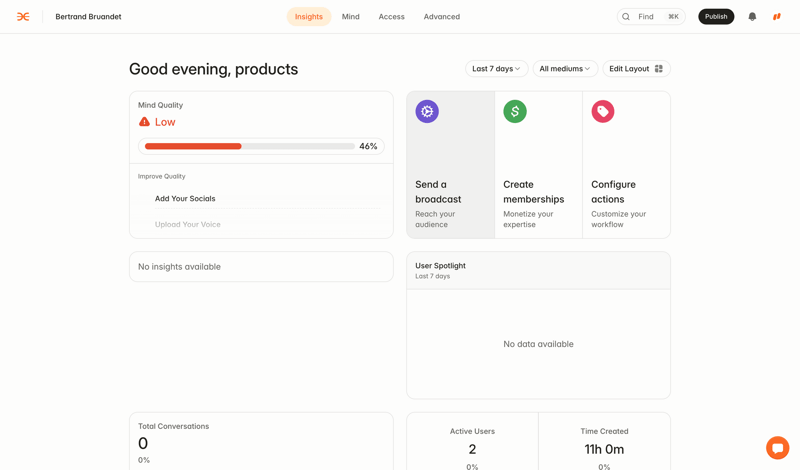
Task: Select Upload Your Voice item
Action: [x=188, y=225]
